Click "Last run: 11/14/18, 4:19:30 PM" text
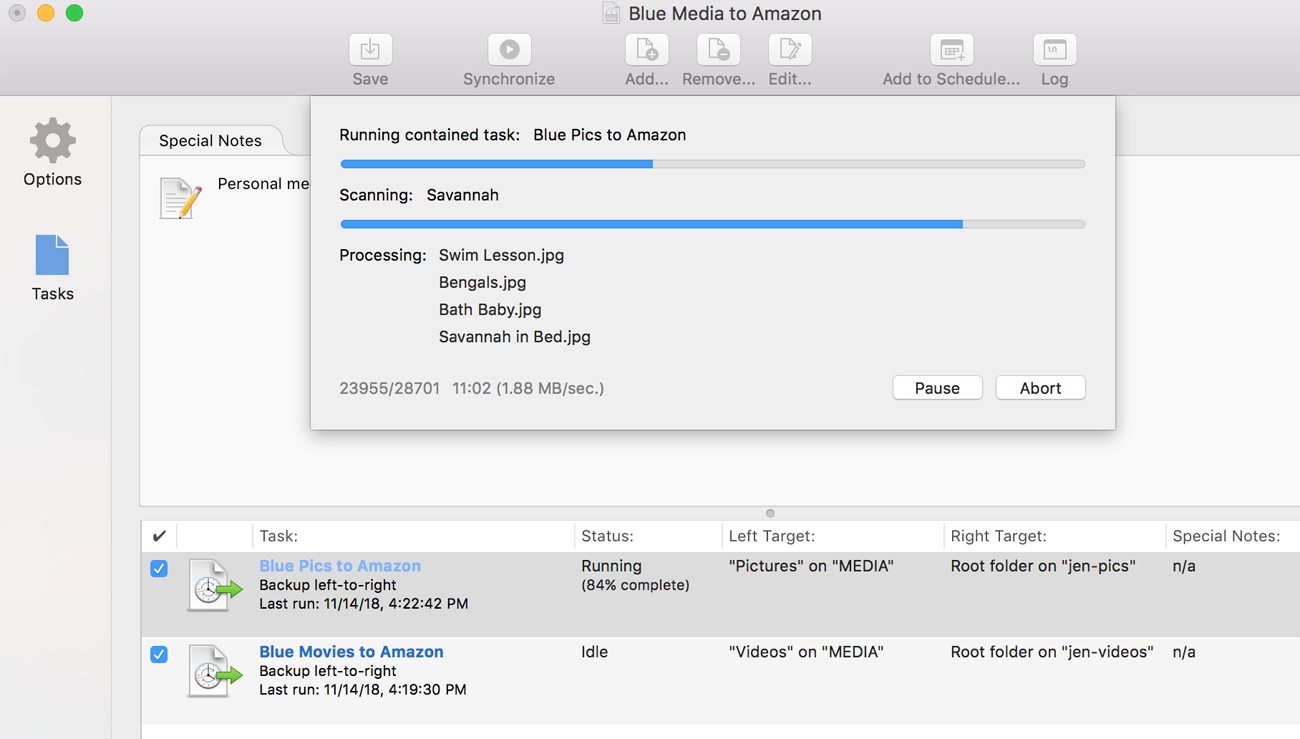 [362, 690]
